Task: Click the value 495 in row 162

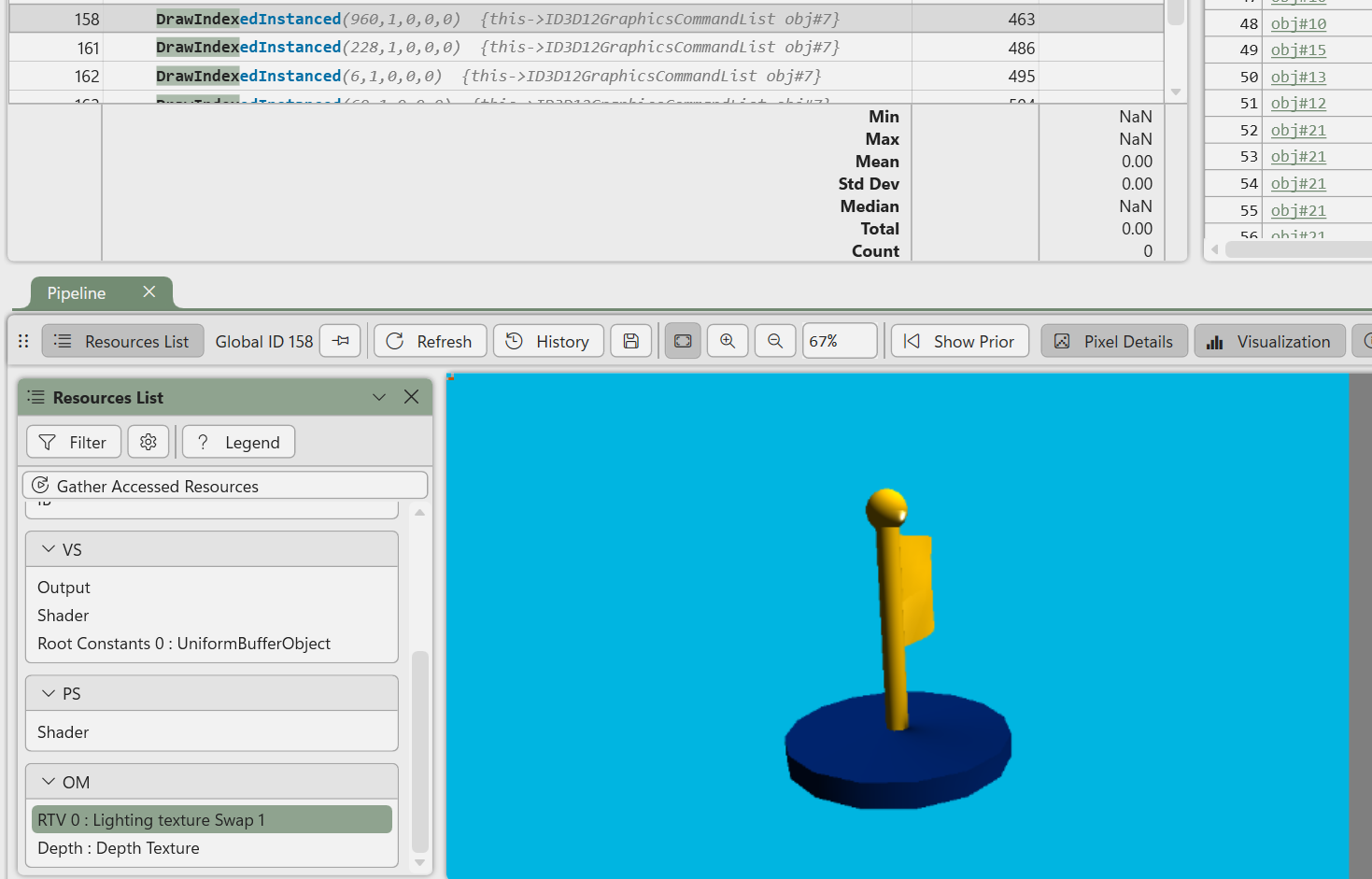Action: click(1022, 76)
